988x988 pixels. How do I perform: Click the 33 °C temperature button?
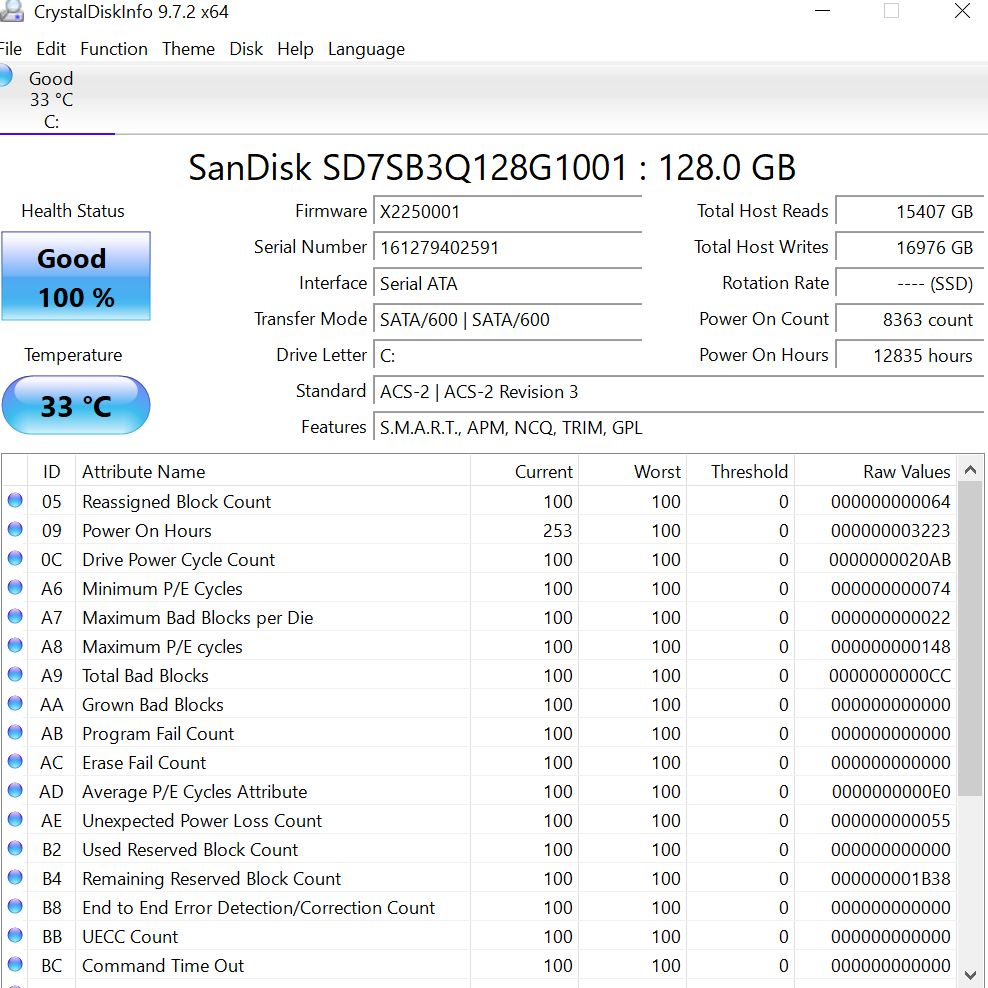[76, 406]
